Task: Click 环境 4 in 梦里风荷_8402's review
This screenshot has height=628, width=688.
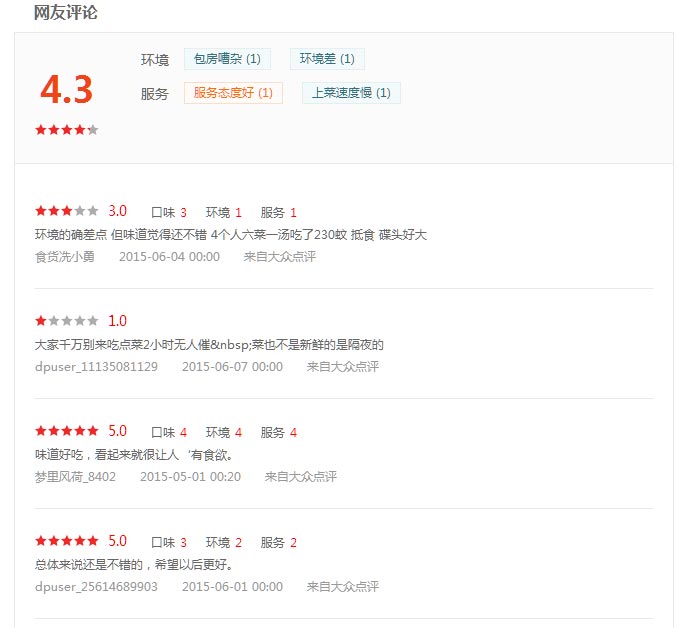Action: pyautogui.click(x=224, y=433)
